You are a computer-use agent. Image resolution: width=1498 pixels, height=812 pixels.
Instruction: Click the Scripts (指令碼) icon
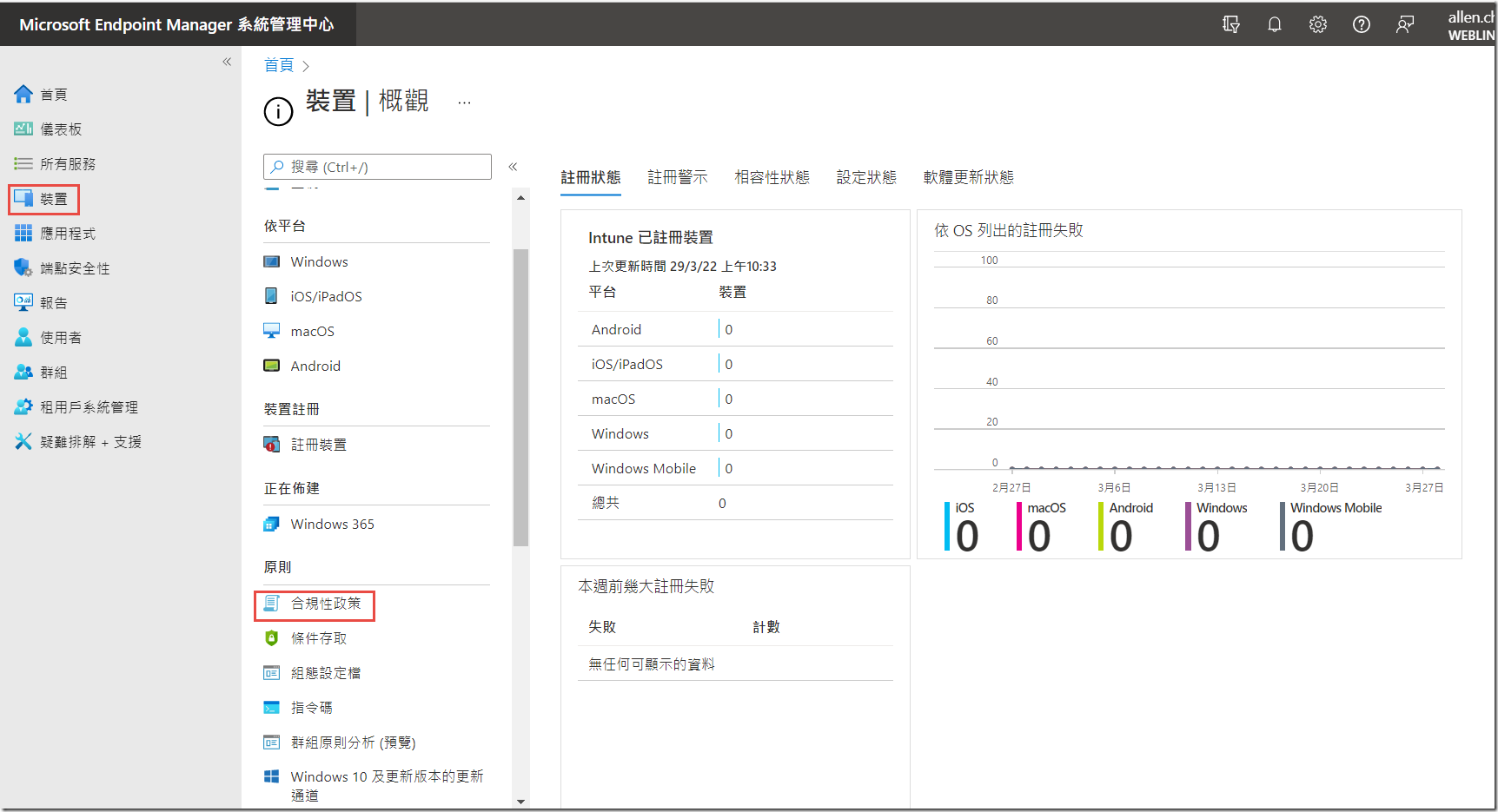[x=272, y=708]
